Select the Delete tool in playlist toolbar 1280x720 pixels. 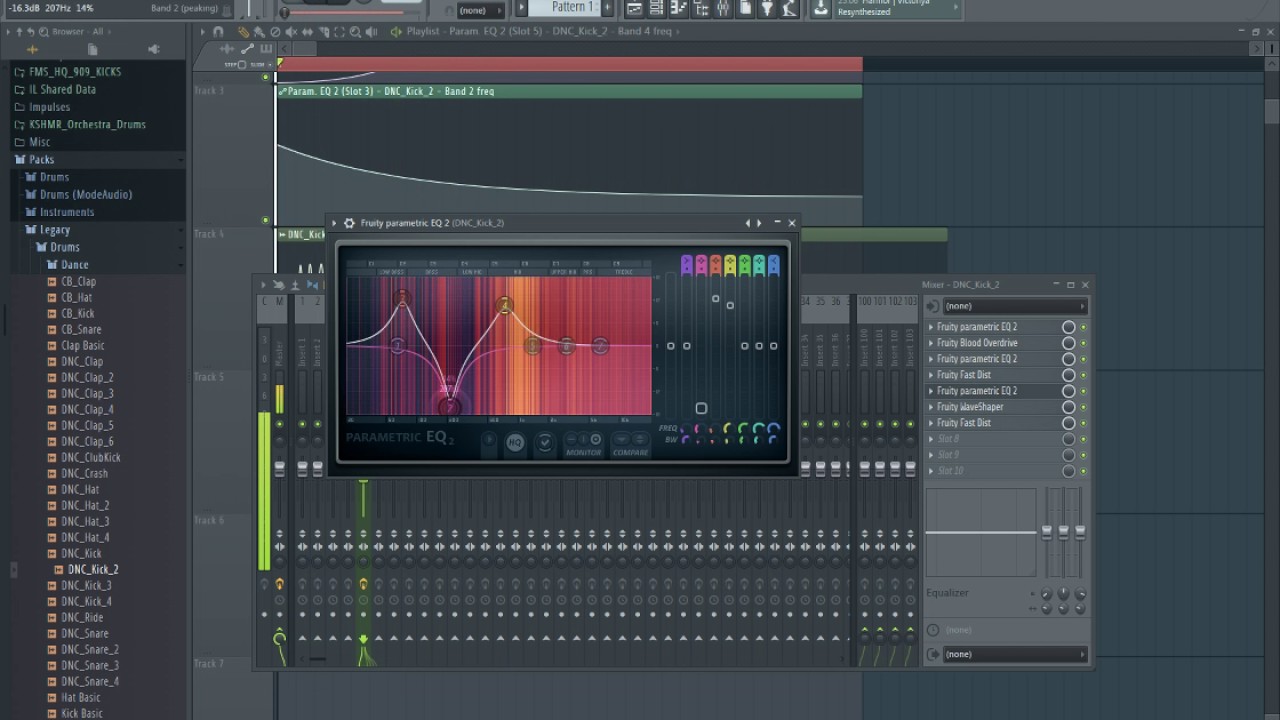click(275, 32)
